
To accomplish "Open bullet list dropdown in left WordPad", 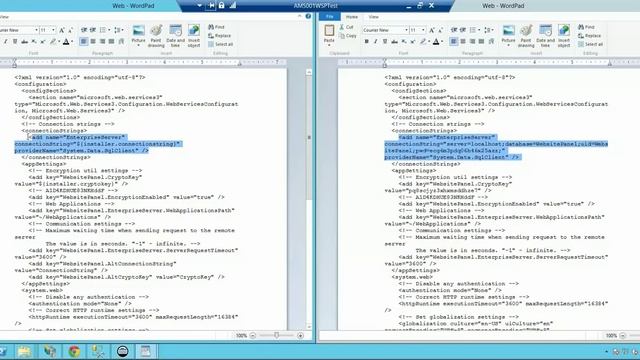I will pos(109,30).
